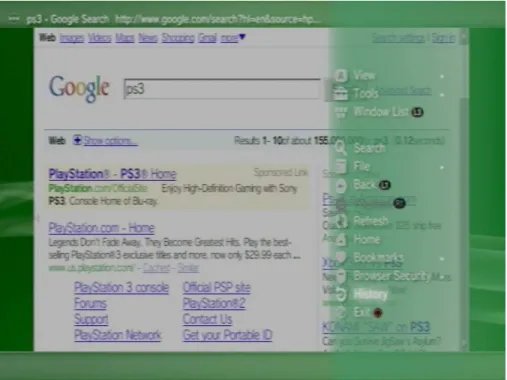Open the PlayStation 3 console sitelink
The image size is (507, 380).
click(x=121, y=287)
